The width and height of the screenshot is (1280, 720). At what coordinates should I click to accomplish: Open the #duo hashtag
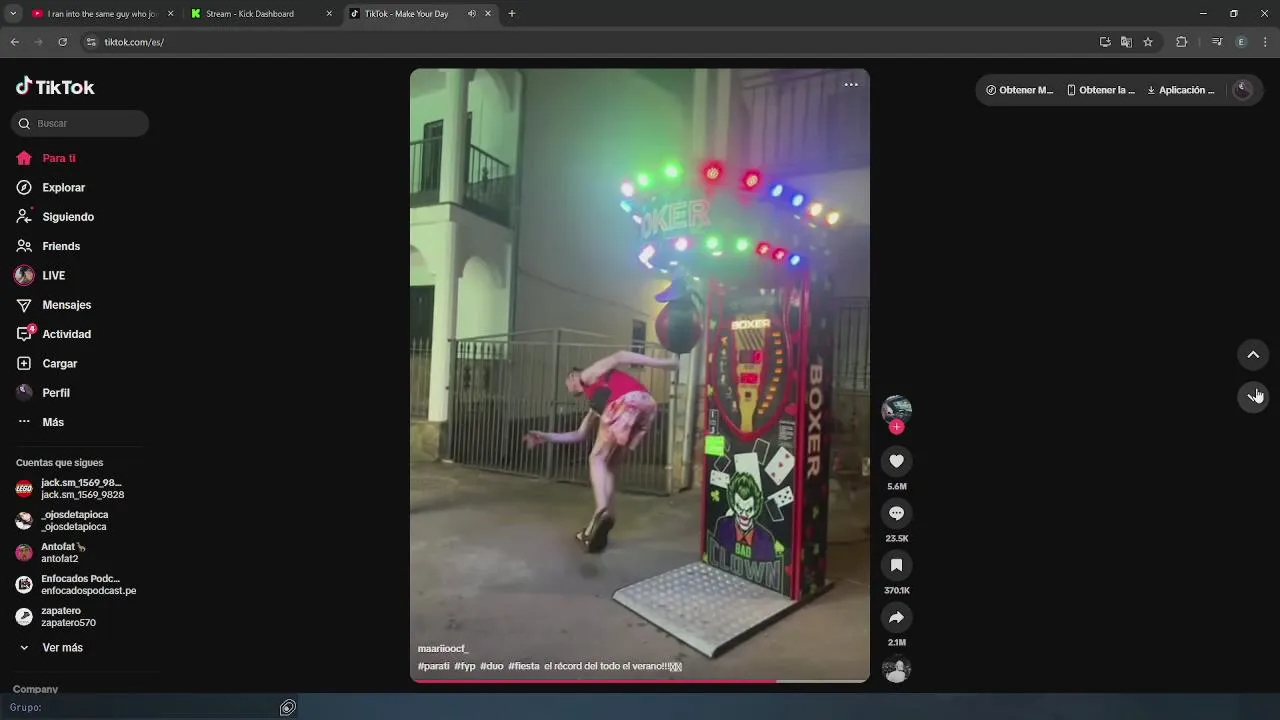click(x=492, y=666)
